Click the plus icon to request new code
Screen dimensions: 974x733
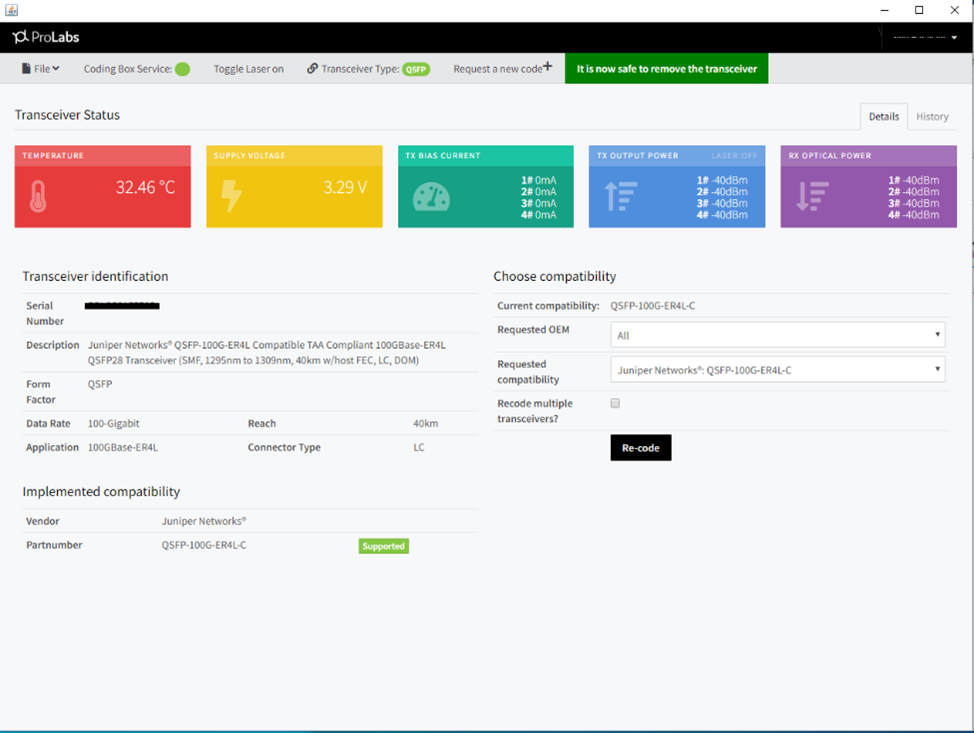click(x=547, y=67)
